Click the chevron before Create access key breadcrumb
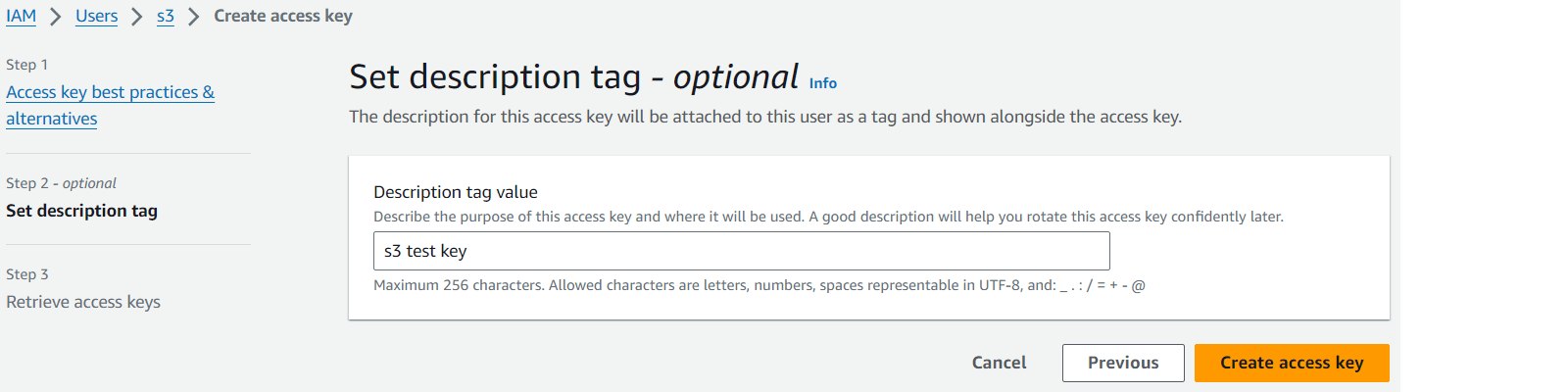Viewport: 1568px width, 392px height. click(x=194, y=16)
